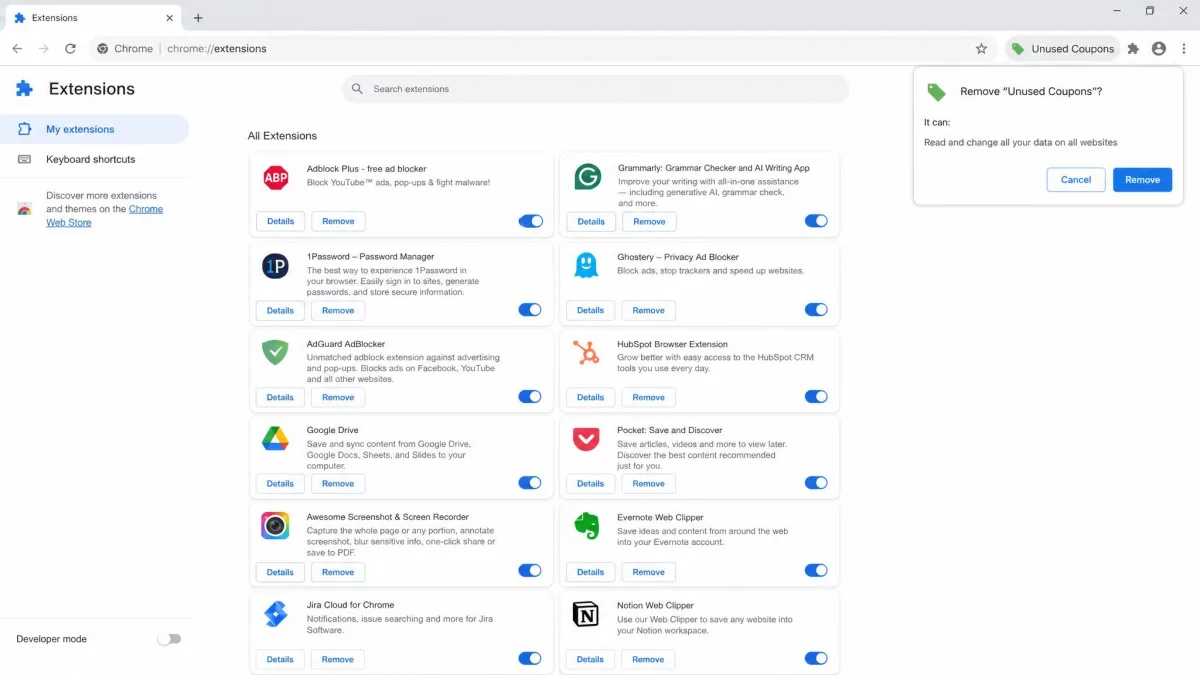This screenshot has height=675, width=1200.
Task: Select My extensions in the sidebar
Action: (x=94, y=129)
